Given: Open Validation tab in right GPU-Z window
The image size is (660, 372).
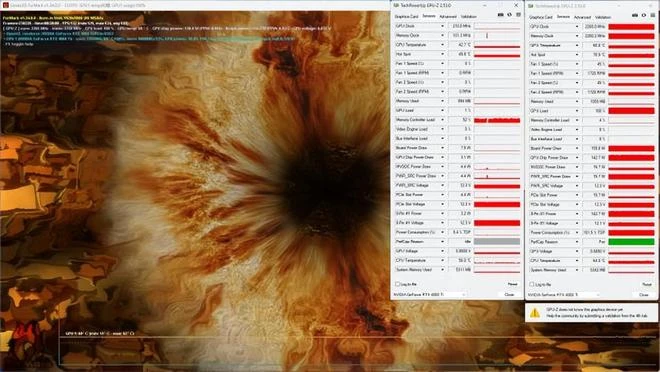Looking at the screenshot, I should pos(603,17).
